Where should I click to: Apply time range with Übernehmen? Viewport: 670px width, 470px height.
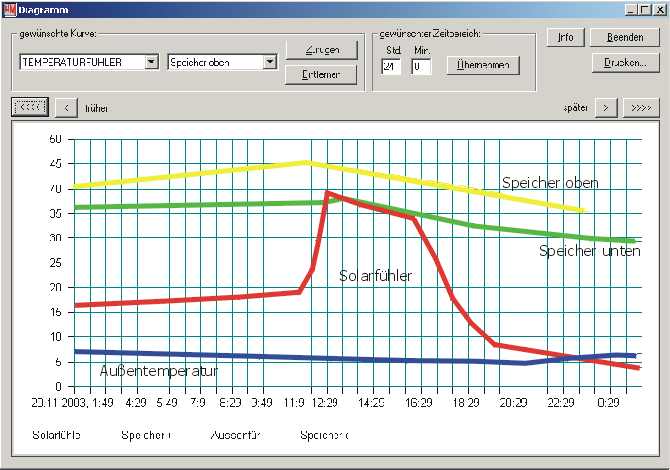484,65
